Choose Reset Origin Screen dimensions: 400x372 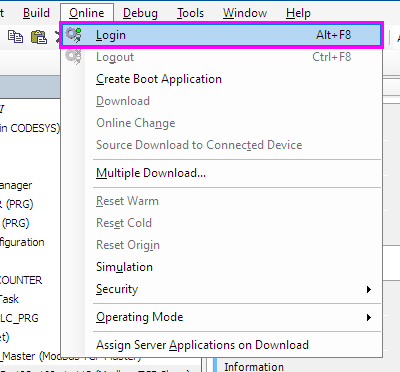[x=221, y=245]
